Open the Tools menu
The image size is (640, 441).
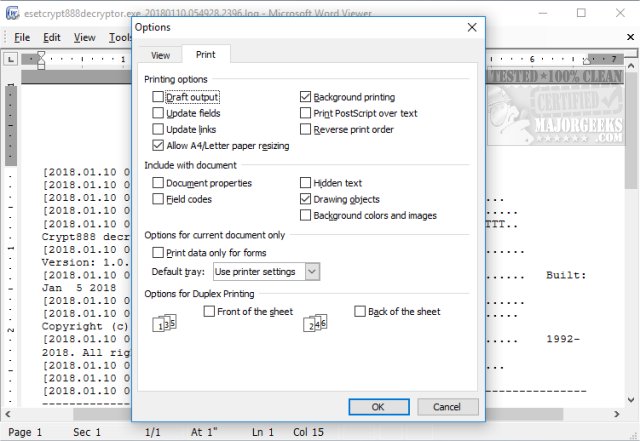[x=119, y=38]
